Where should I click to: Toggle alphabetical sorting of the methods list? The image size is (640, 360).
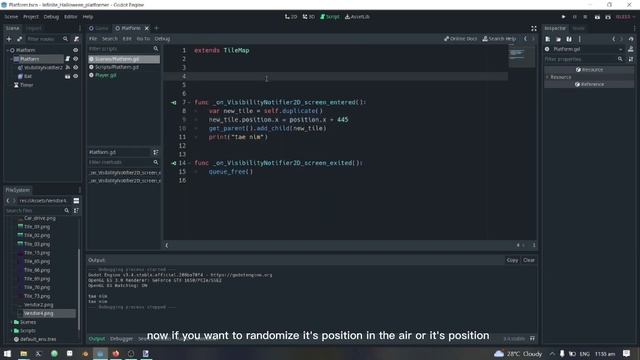(156, 152)
